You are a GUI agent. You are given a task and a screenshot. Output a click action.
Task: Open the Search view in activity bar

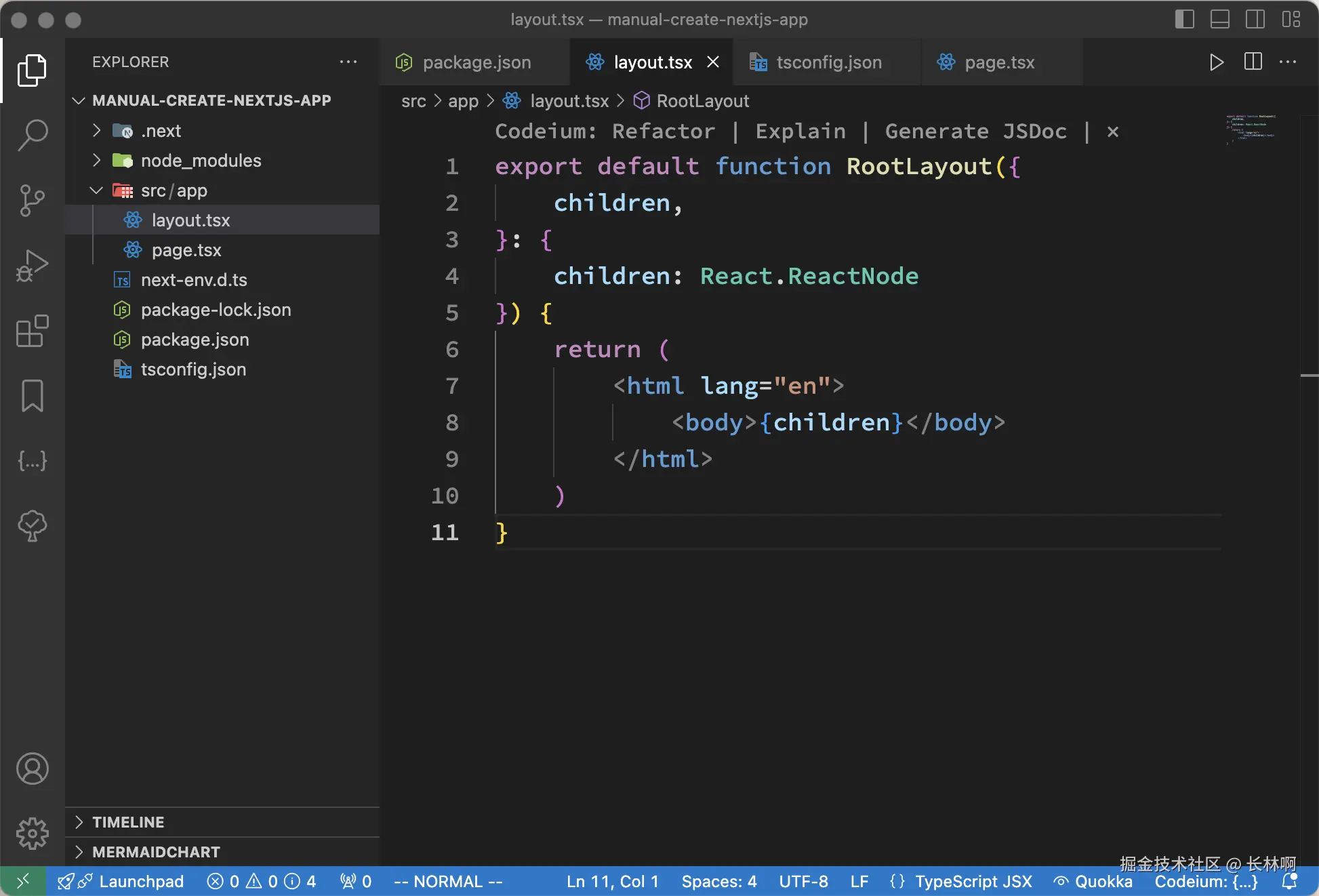(x=32, y=135)
